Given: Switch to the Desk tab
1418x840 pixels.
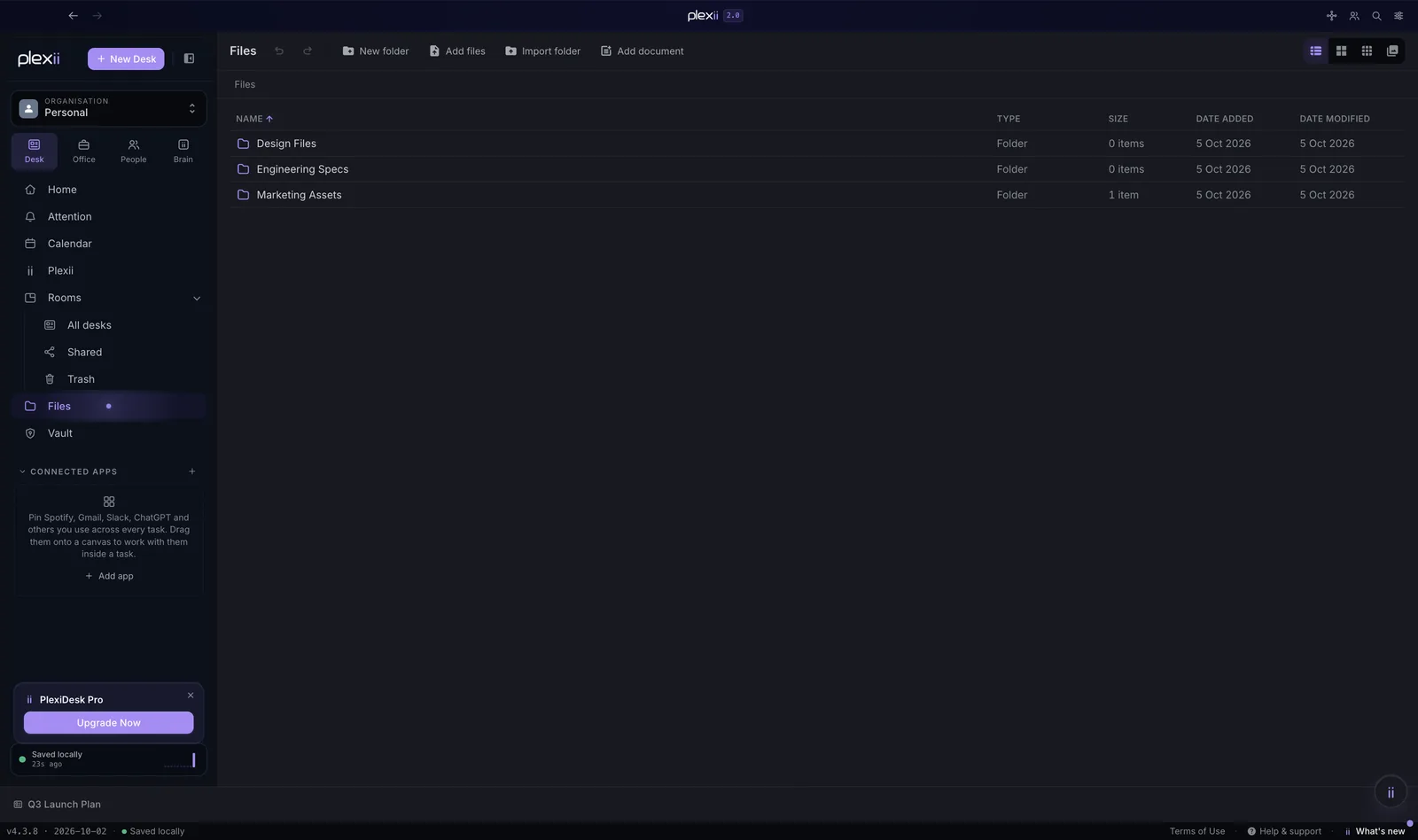Looking at the screenshot, I should 35,151.
